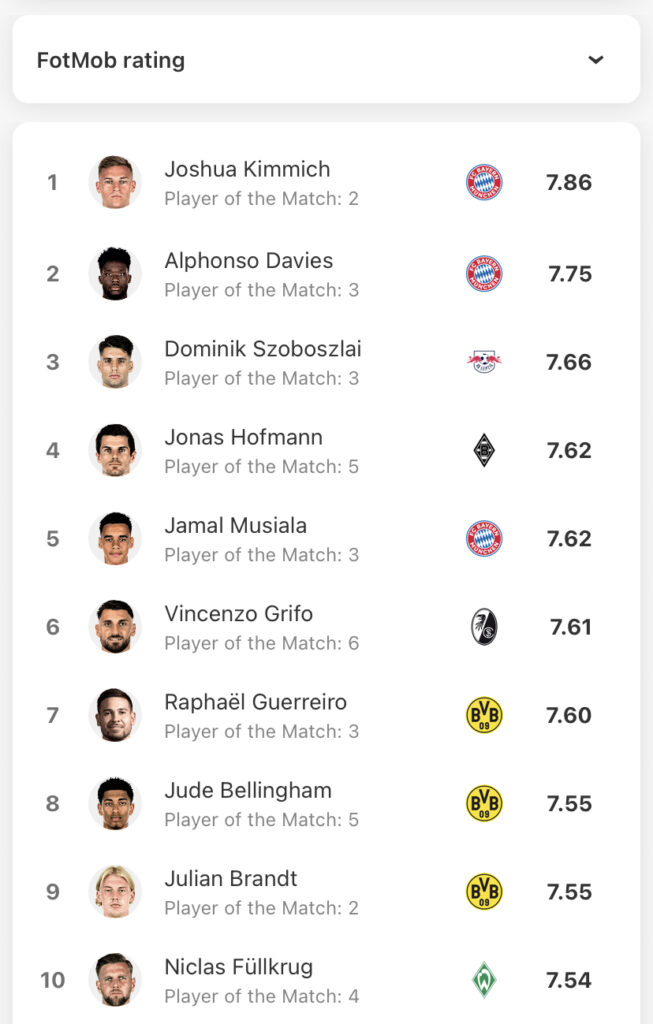Select Jamal Musiala's name
Image resolution: width=653 pixels, height=1024 pixels.
tap(236, 526)
